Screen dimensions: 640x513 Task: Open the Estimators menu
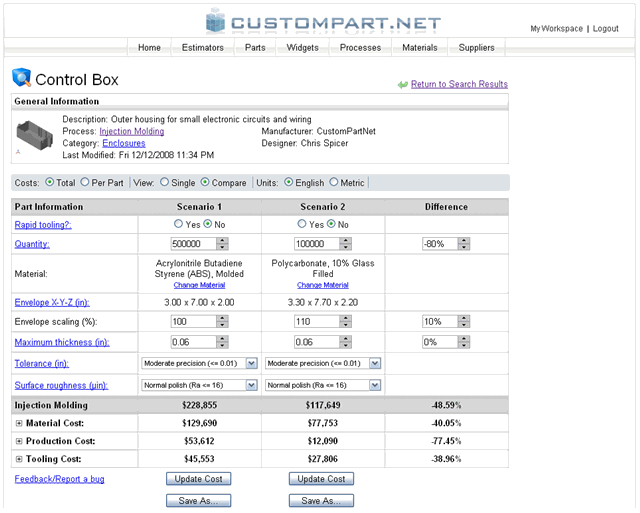203,48
